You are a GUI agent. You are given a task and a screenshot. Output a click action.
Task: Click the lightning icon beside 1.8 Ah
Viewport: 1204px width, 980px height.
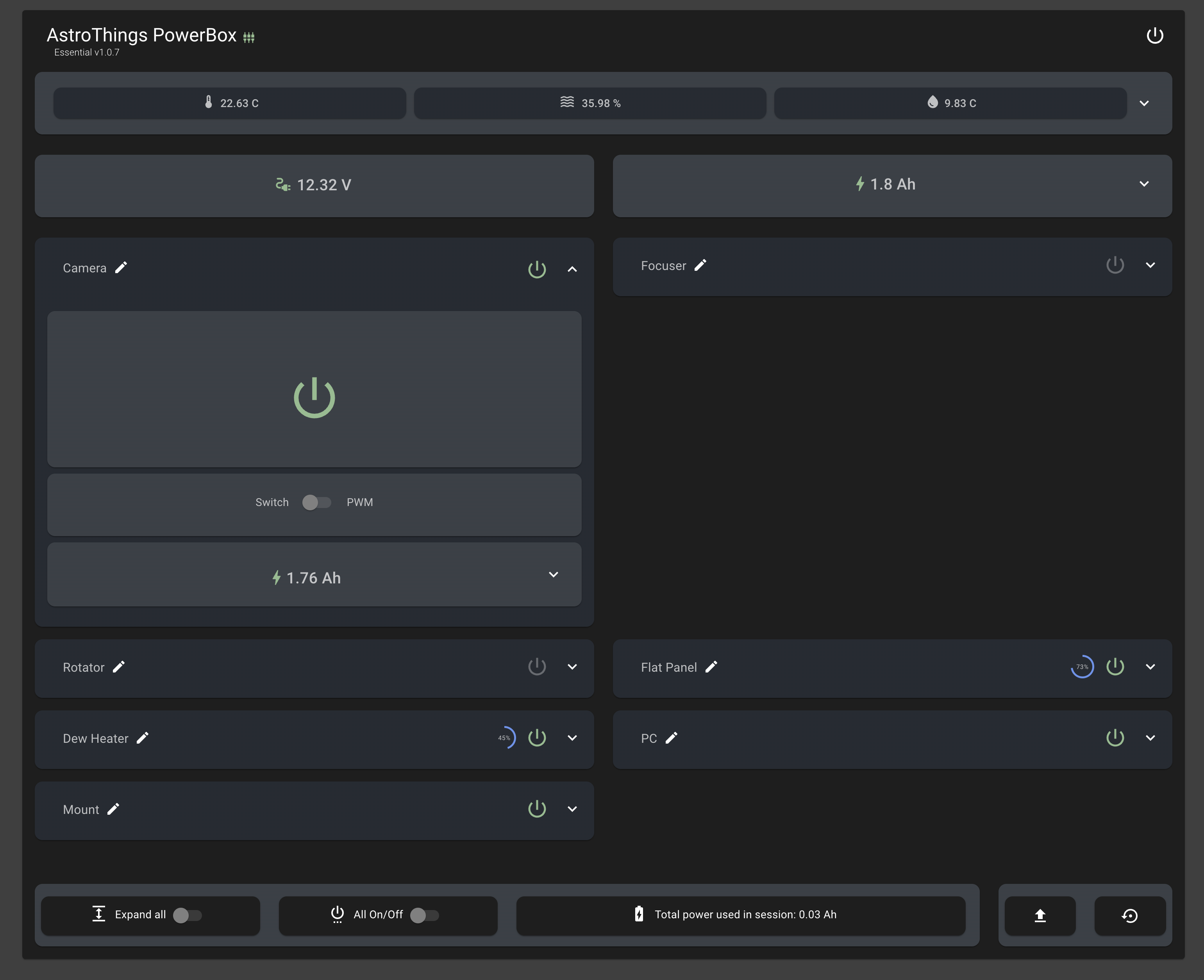pos(860,184)
